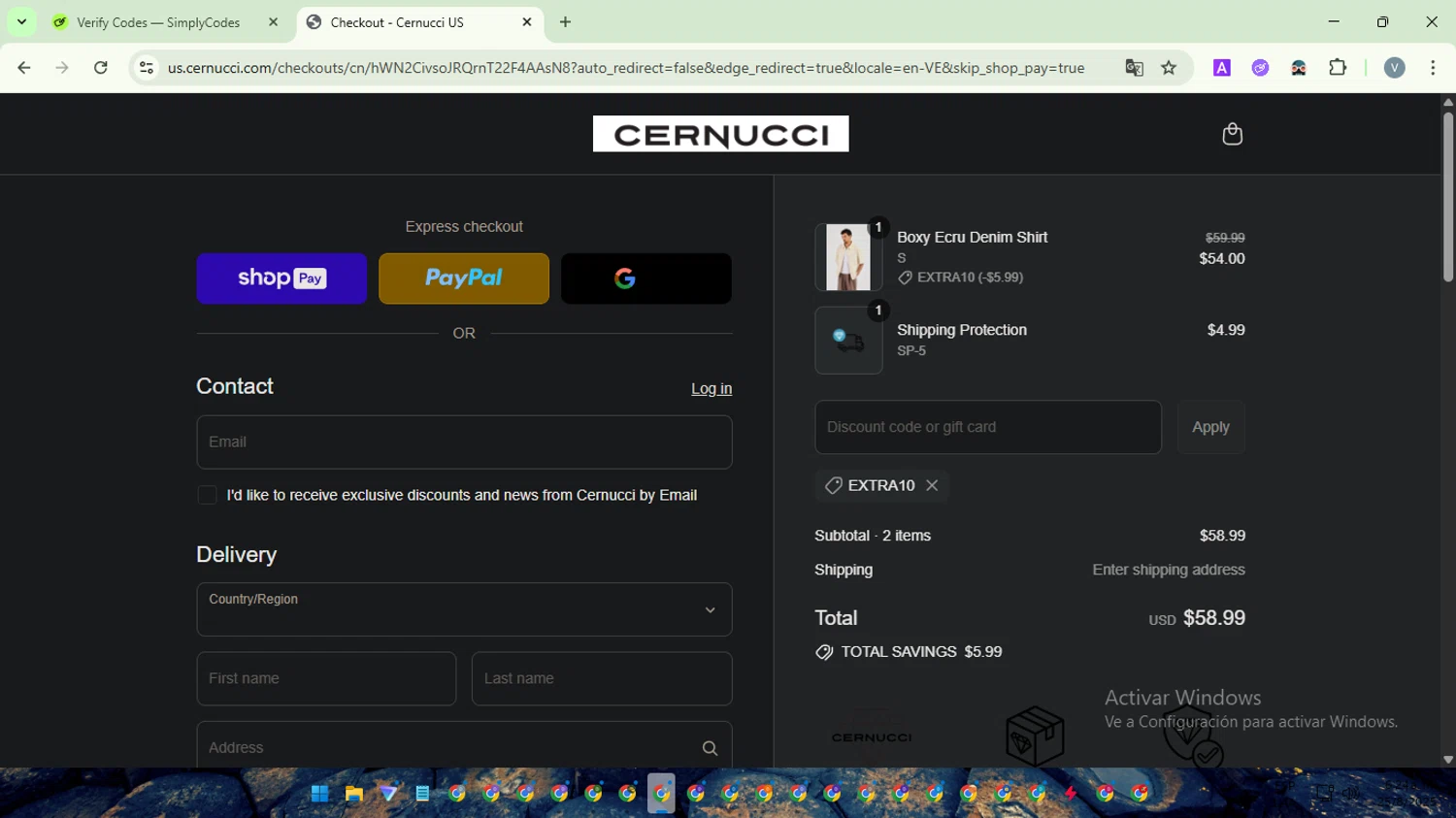Select the highlighted active Chrome taskbar icon
The image size is (1456, 818).
[x=661, y=794]
